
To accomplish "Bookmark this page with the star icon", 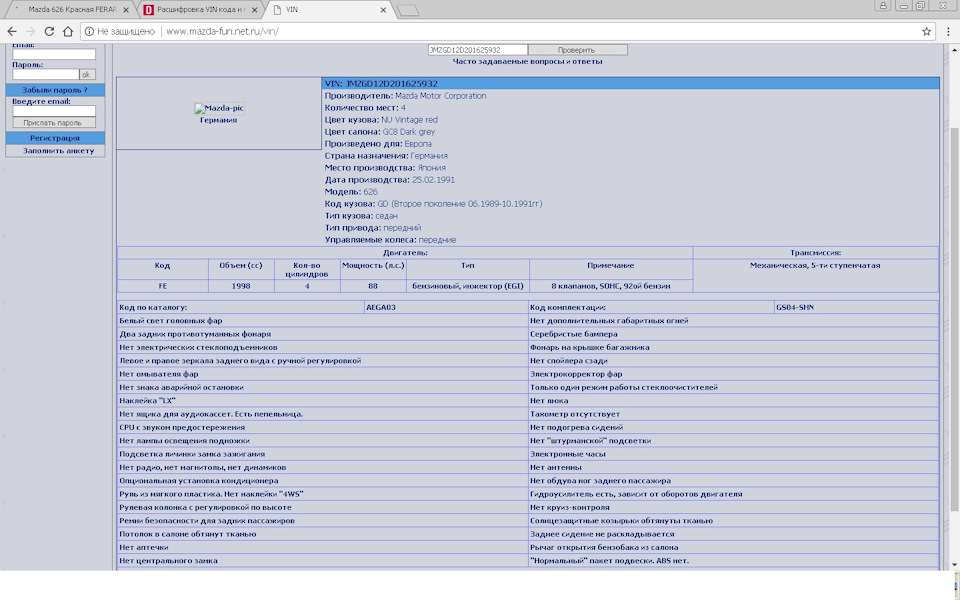I will 926,31.
